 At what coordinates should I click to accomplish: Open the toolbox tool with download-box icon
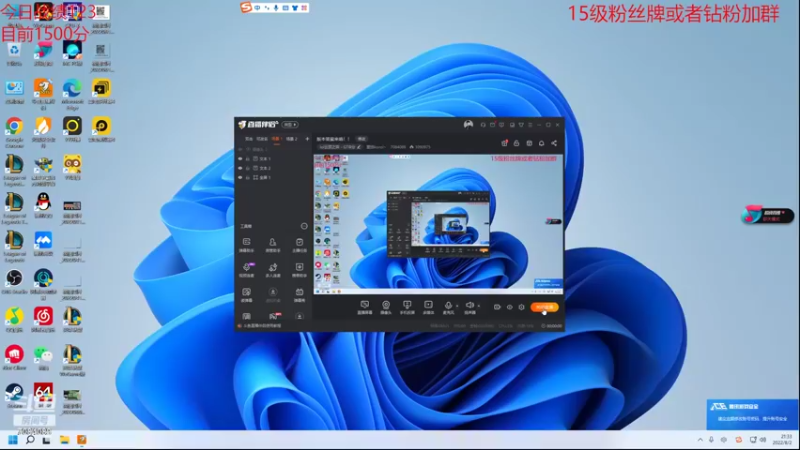pos(299,269)
